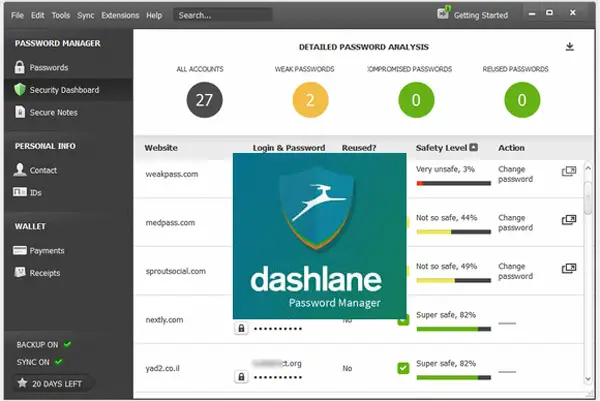
Task: Sort by the Website column header
Action: click(161, 148)
